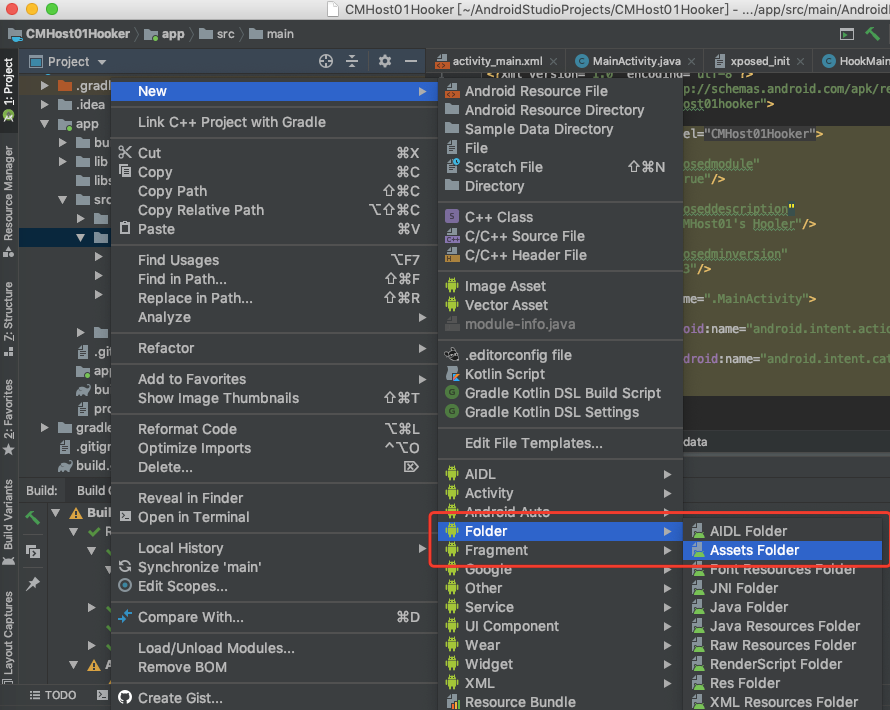The height and width of the screenshot is (710, 890).
Task: Click the Synchronize 'main' refresh icon
Action: (x=125, y=566)
